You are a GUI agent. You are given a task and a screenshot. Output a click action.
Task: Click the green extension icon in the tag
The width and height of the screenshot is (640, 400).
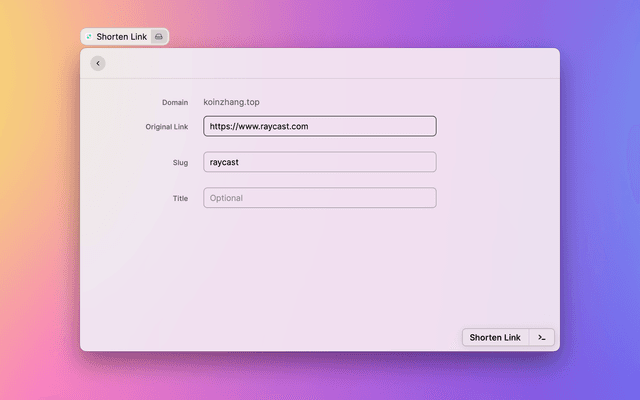click(x=89, y=36)
